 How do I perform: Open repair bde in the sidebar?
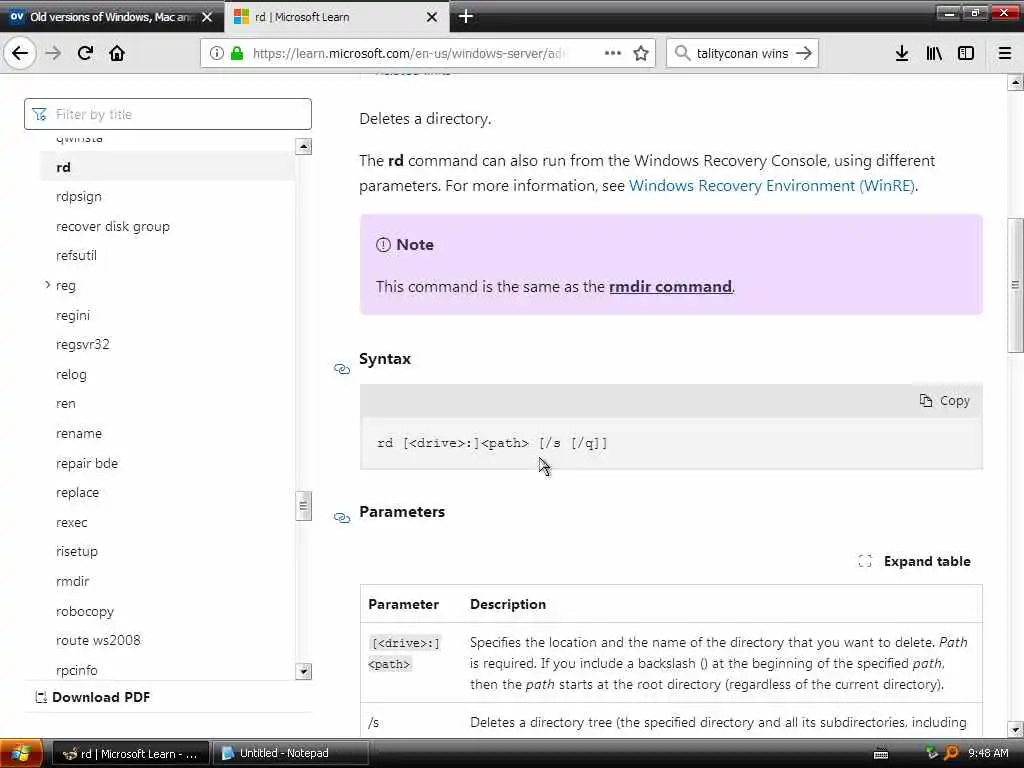[x=87, y=463]
